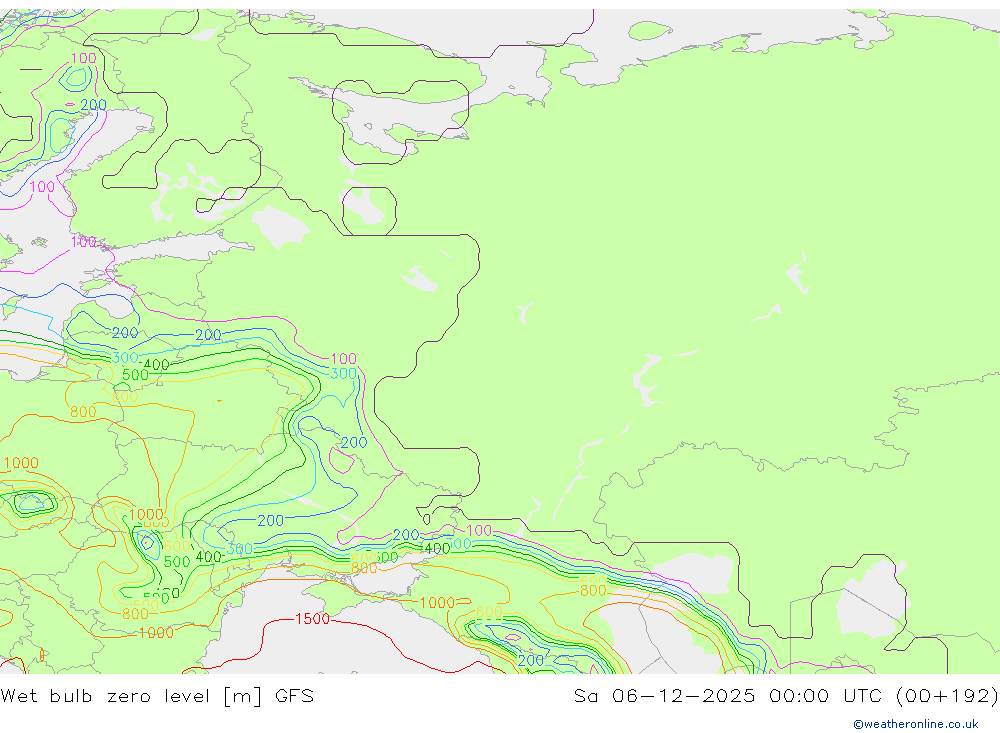Click the weatheronline.co.uk copyright link
The height and width of the screenshot is (733, 1000).
[x=916, y=724]
